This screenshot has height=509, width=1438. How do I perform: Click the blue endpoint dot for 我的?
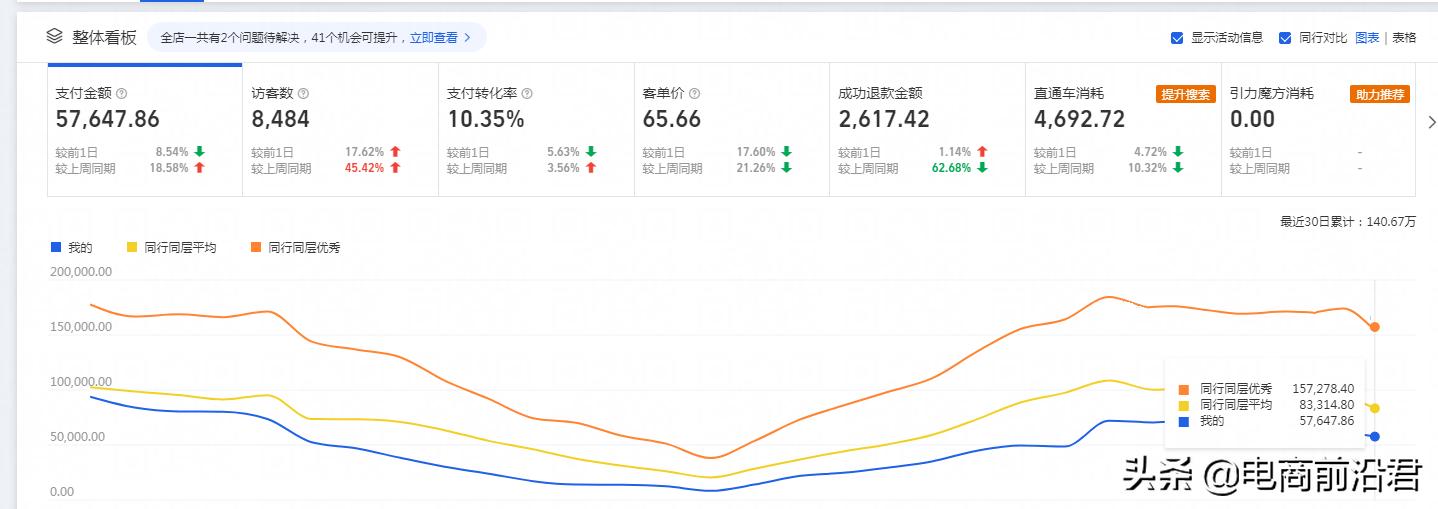1375,436
